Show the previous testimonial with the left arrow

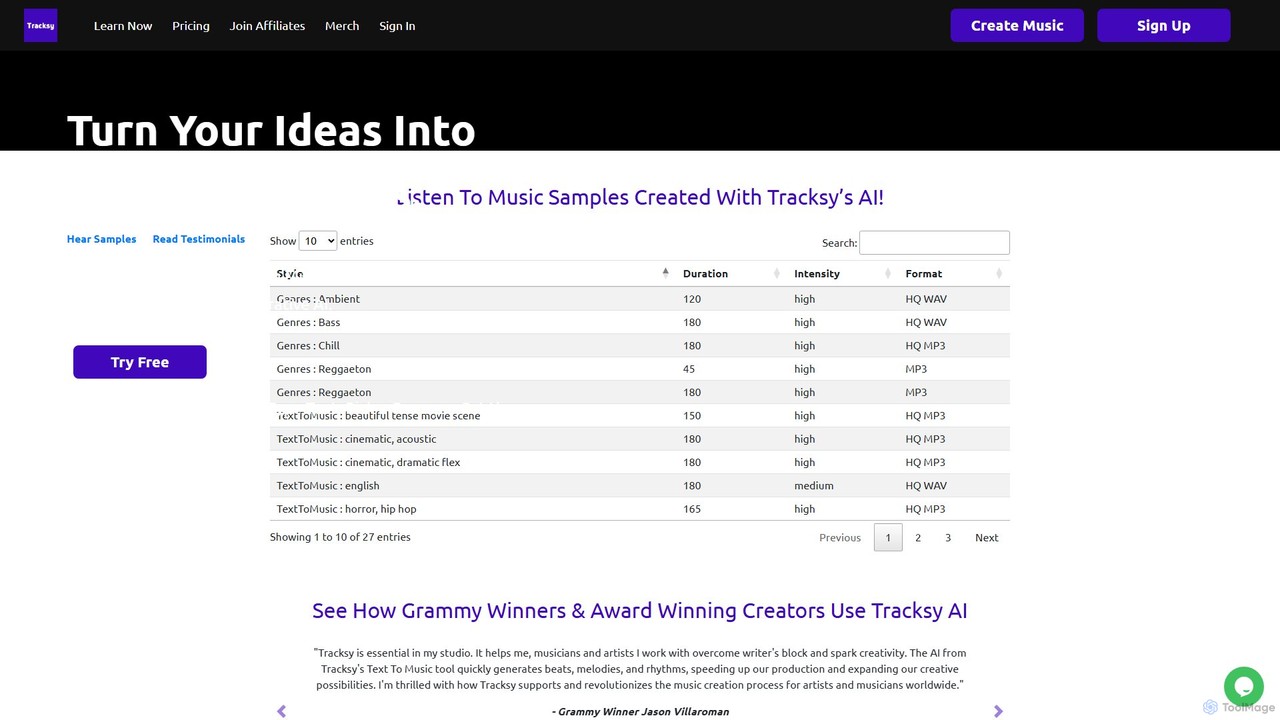point(281,711)
